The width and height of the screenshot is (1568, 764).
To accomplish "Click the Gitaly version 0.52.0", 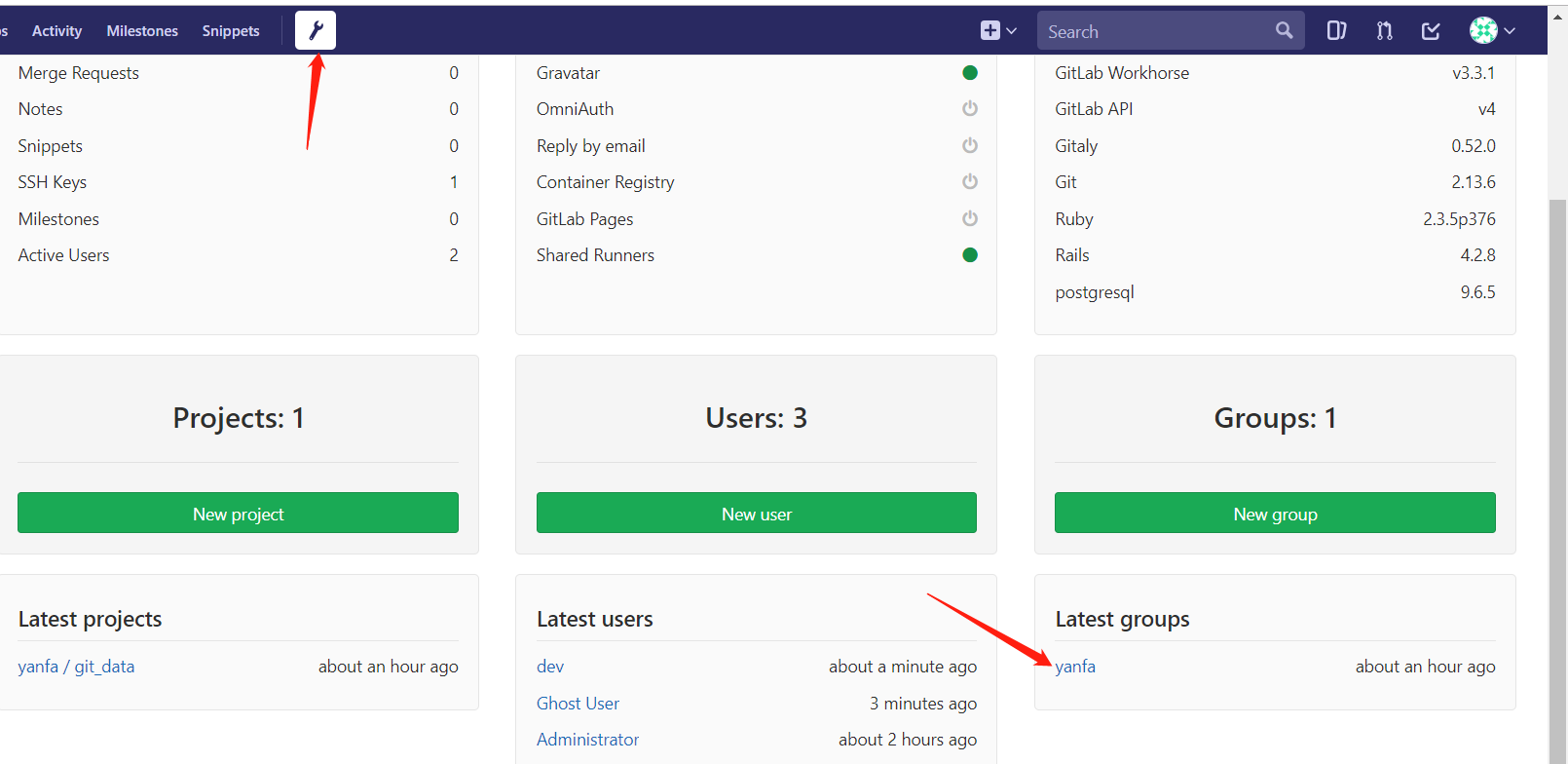I will pos(1474,146).
